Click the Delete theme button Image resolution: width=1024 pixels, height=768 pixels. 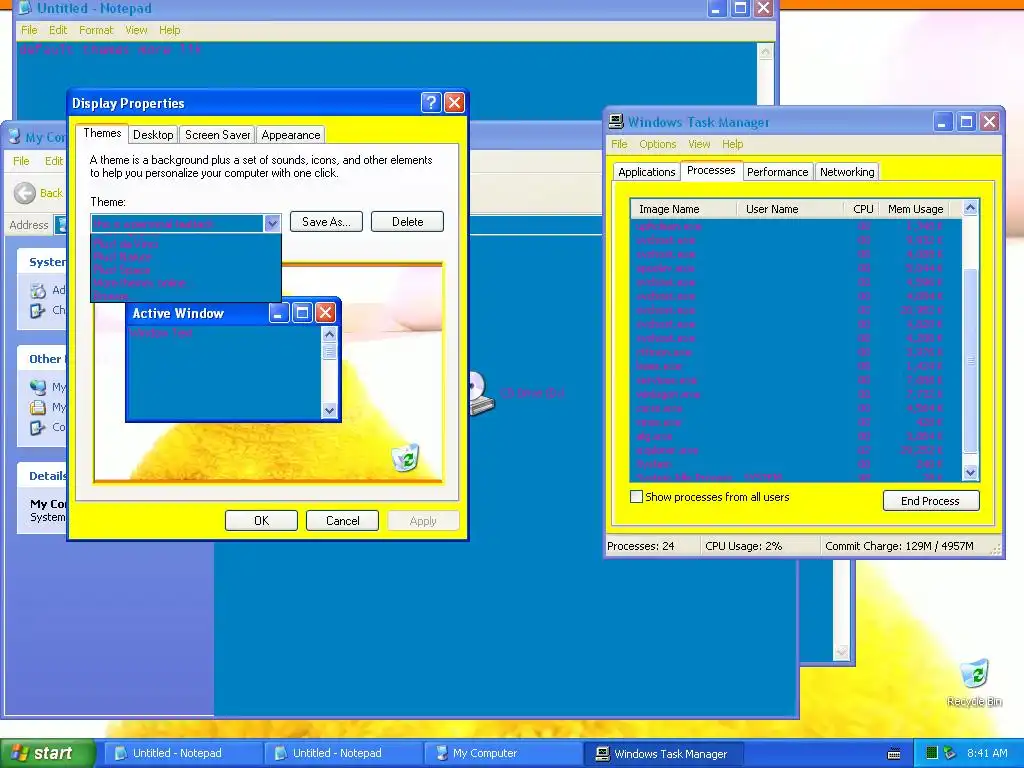point(408,221)
